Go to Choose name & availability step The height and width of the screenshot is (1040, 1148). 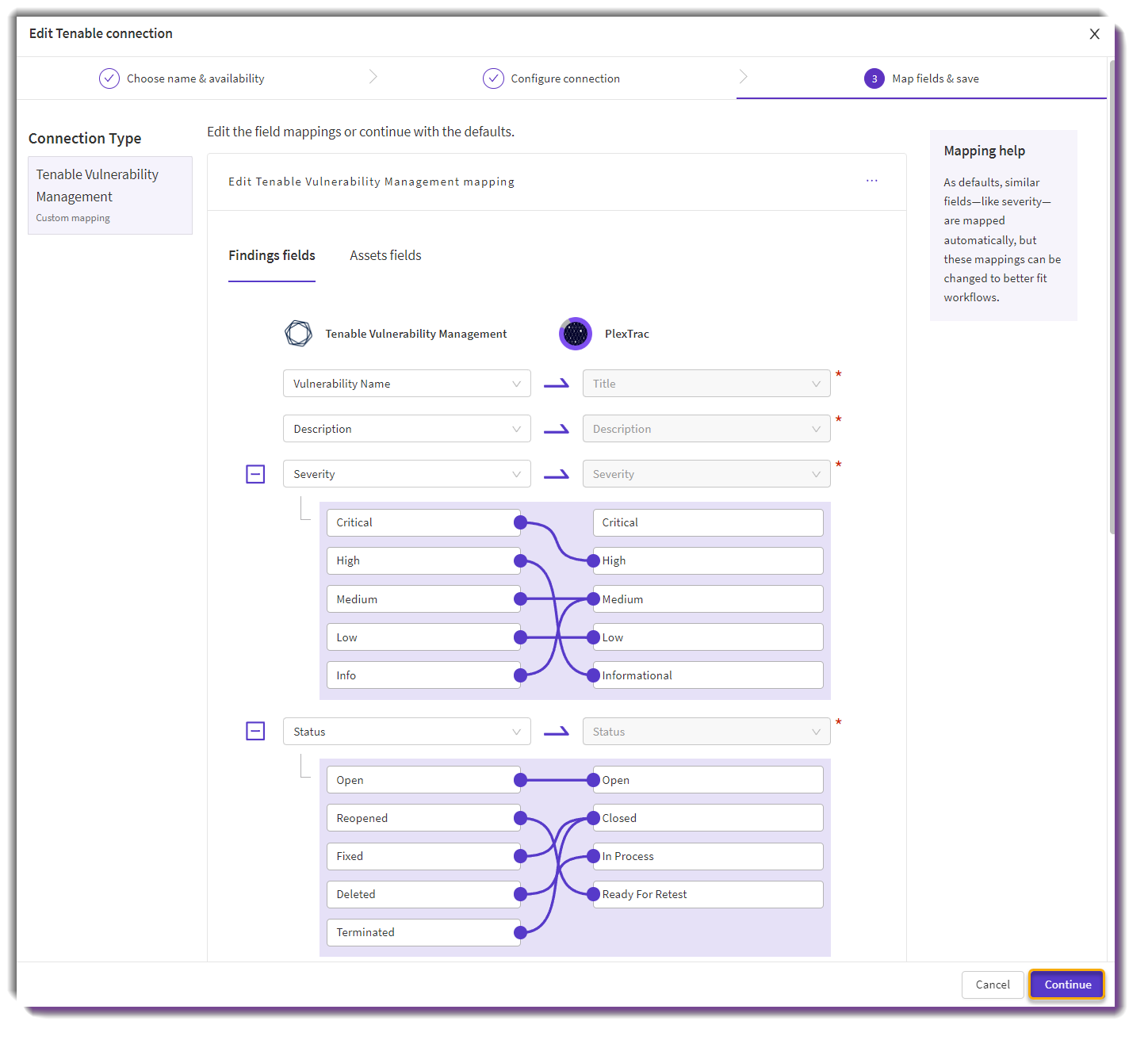click(x=182, y=78)
